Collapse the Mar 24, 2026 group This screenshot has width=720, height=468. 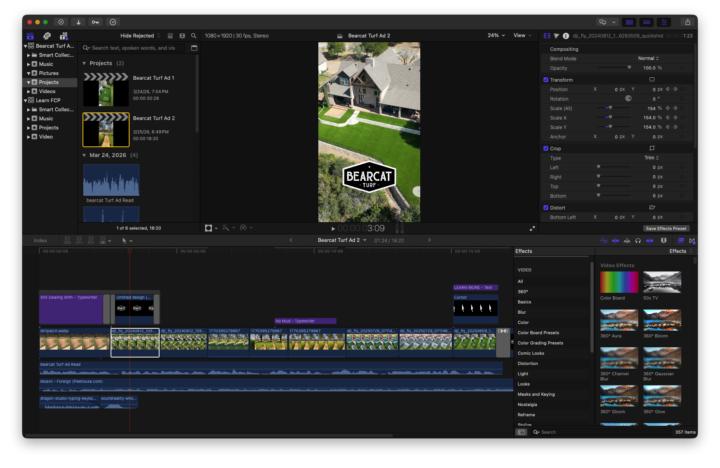84,155
